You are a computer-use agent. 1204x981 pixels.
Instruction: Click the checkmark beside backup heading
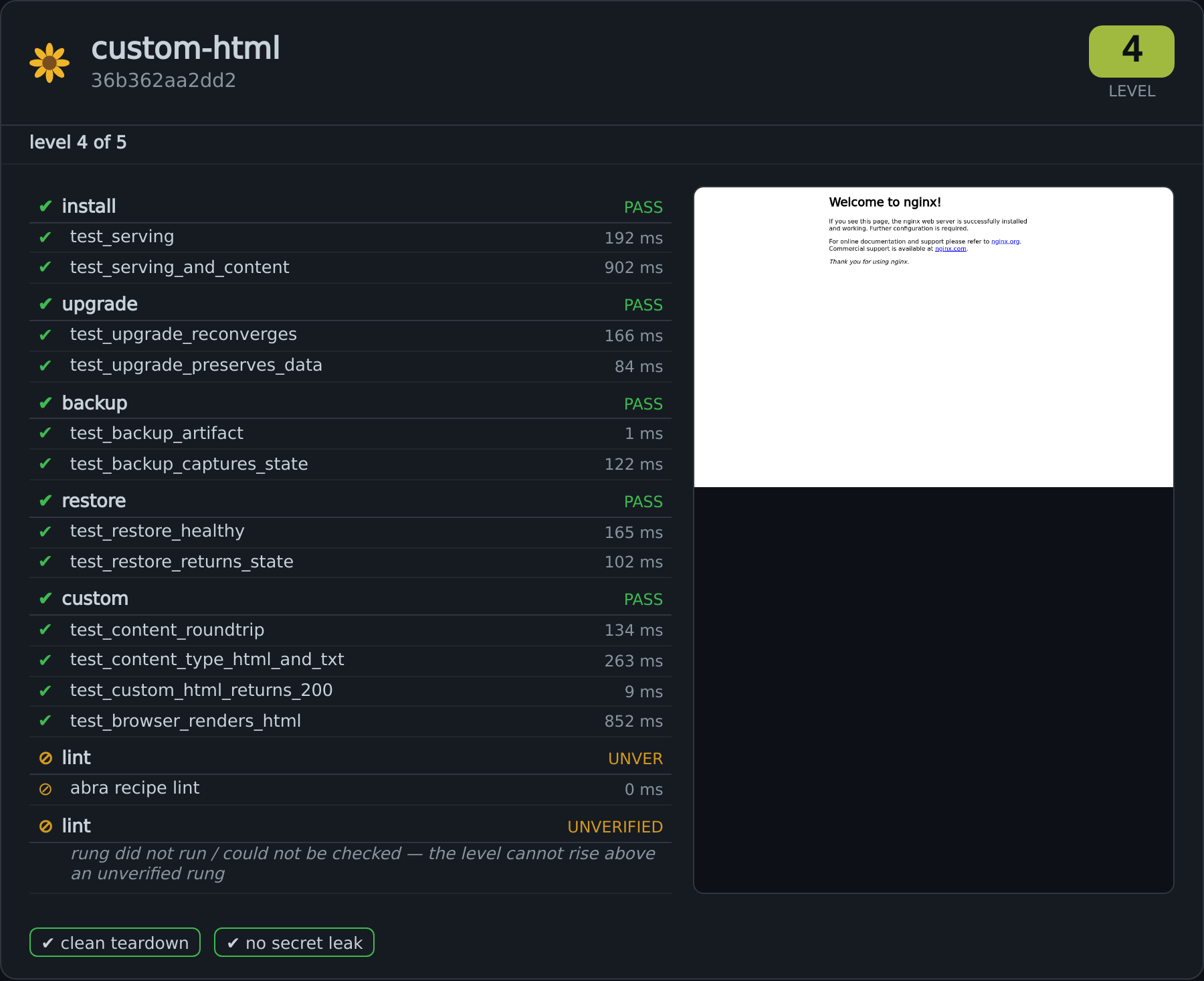[x=45, y=403]
